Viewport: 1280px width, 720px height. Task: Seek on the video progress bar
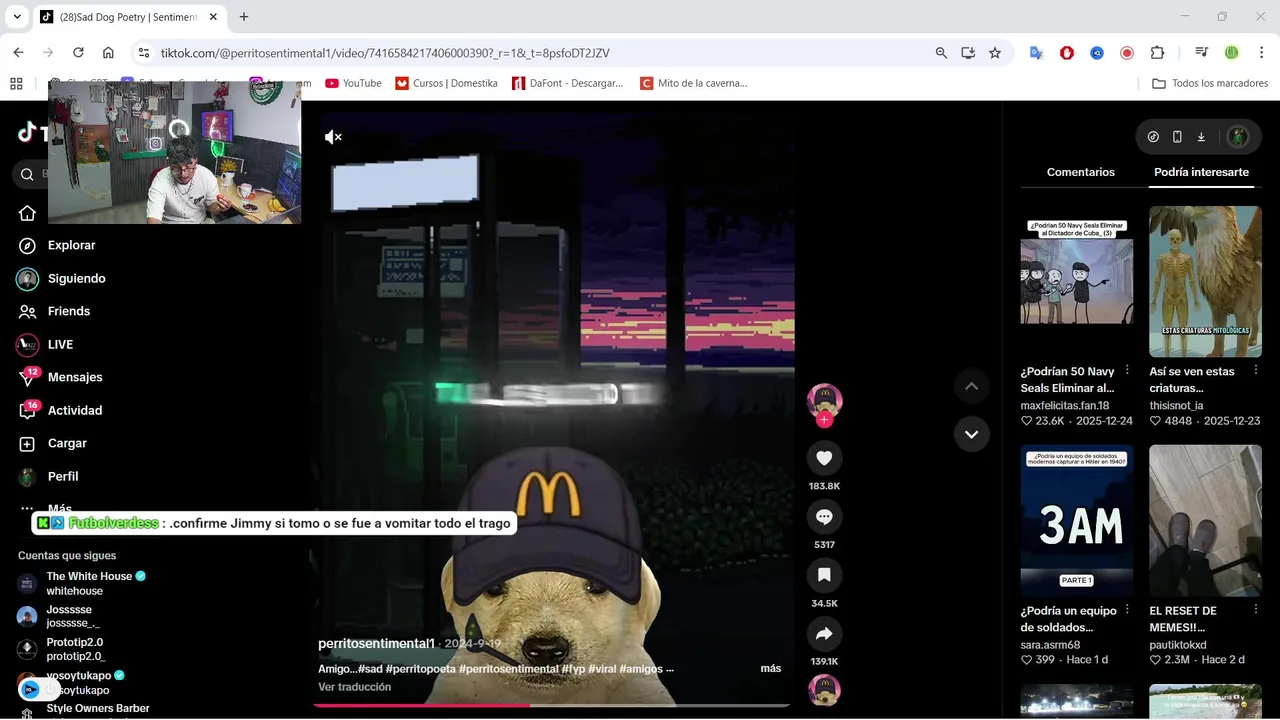tap(551, 705)
